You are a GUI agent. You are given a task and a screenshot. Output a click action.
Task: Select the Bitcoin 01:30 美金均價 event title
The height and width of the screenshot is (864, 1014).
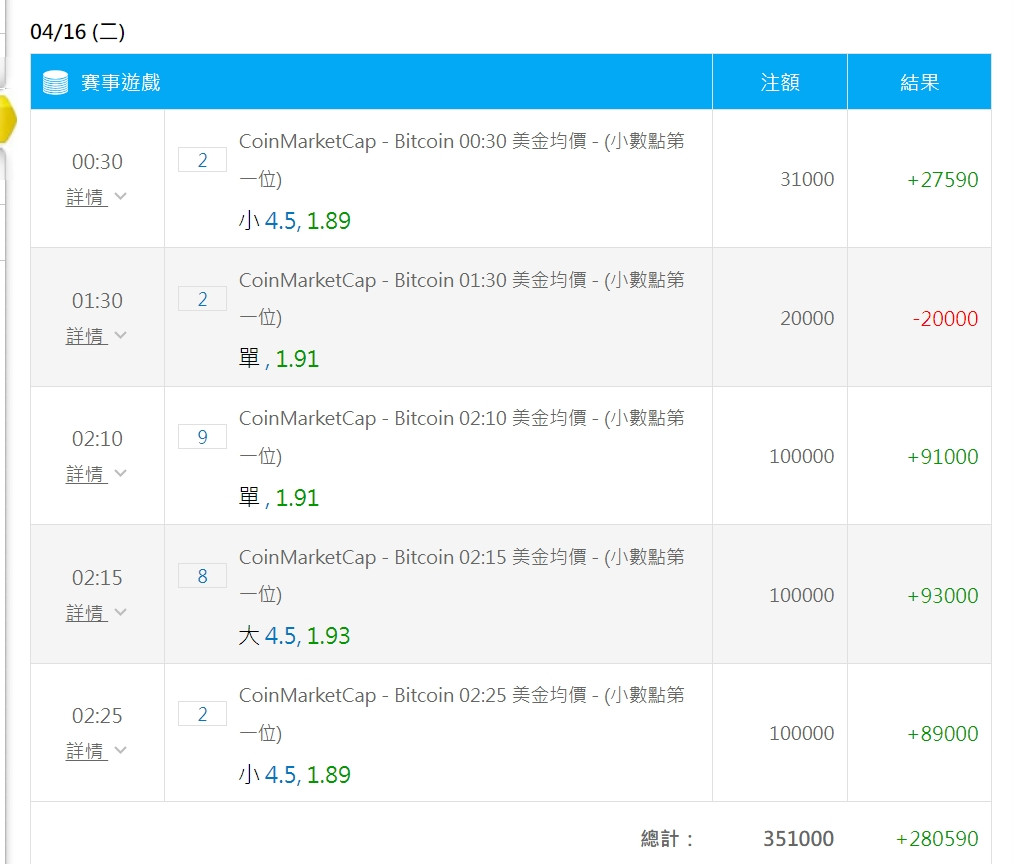[x=462, y=298]
